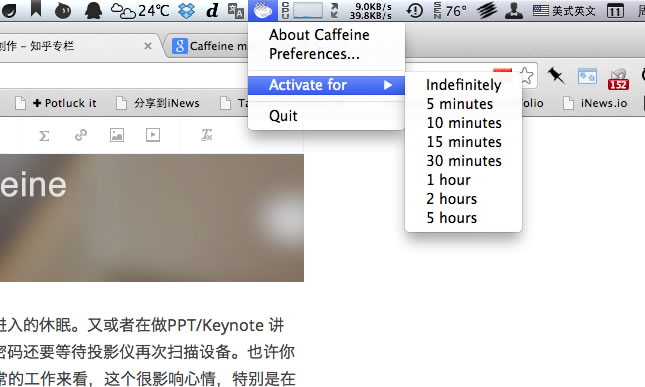This screenshot has height=387, width=645.
Task: Click the article header image
Action: tap(152, 218)
